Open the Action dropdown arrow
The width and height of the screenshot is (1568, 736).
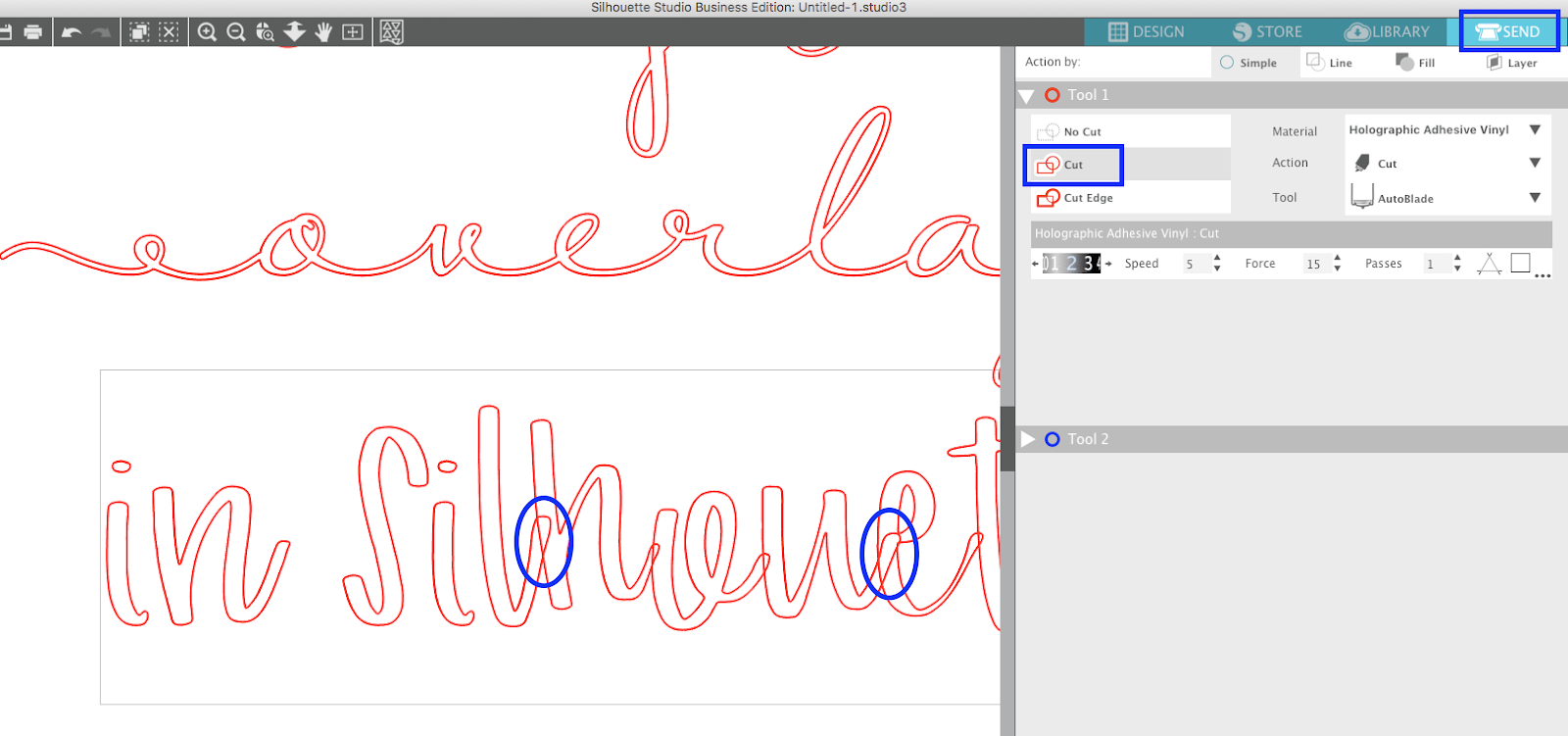click(1535, 163)
